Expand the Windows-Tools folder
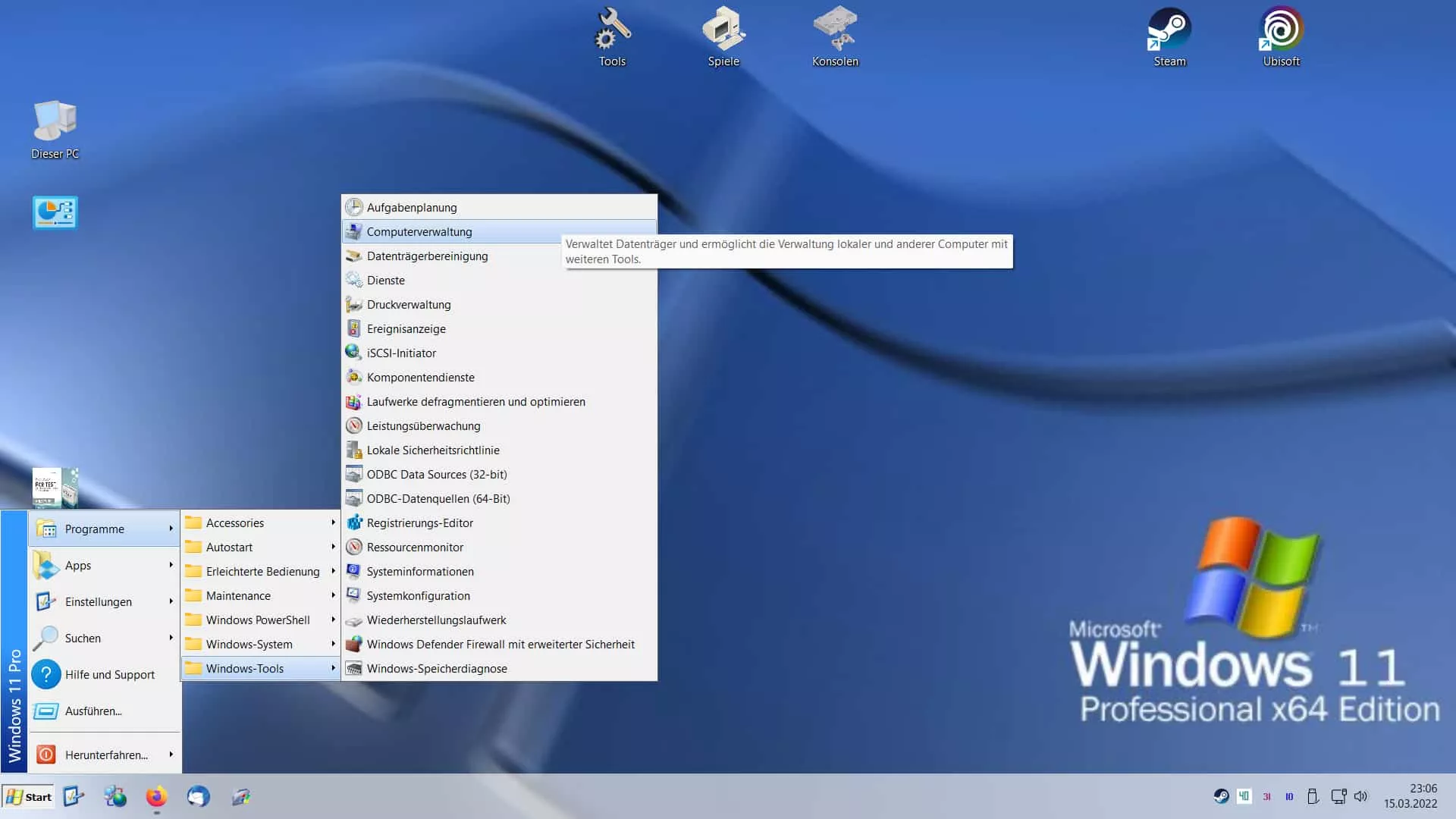1456x819 pixels. coord(260,668)
